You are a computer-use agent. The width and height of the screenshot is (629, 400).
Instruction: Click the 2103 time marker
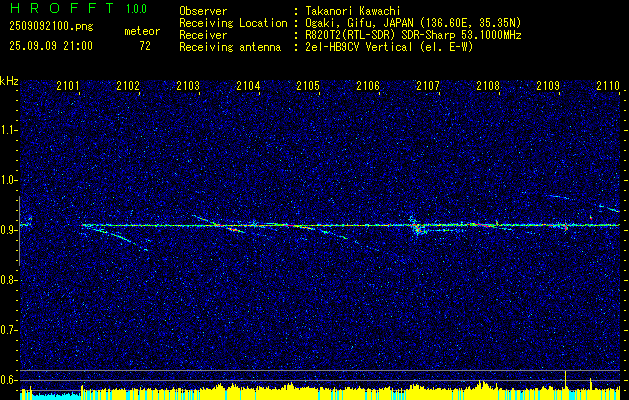coord(188,85)
